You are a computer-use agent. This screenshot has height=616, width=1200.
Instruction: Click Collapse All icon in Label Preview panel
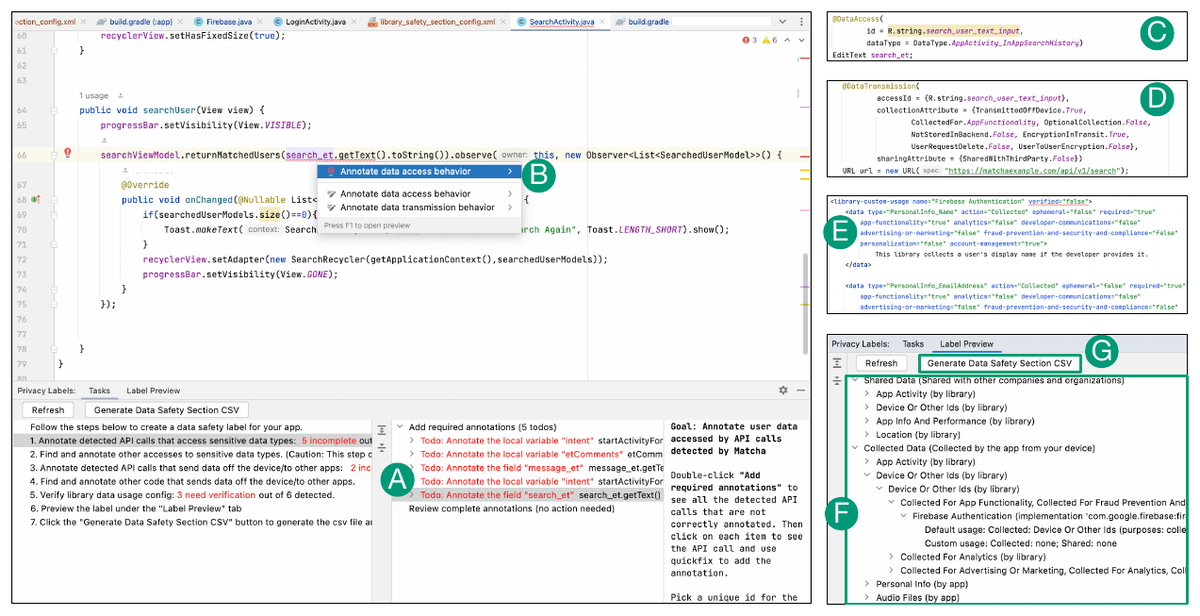pos(838,380)
